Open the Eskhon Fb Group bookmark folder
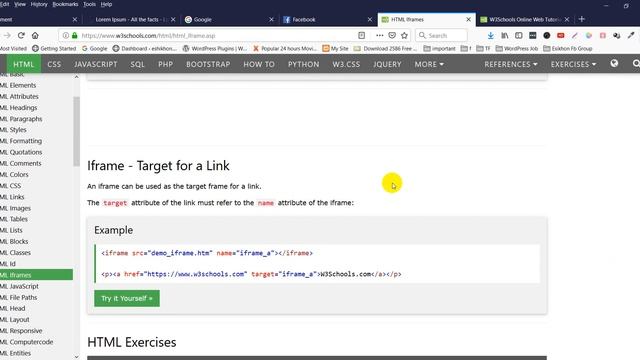Viewport: 640px width, 360px height. pyautogui.click(x=567, y=49)
